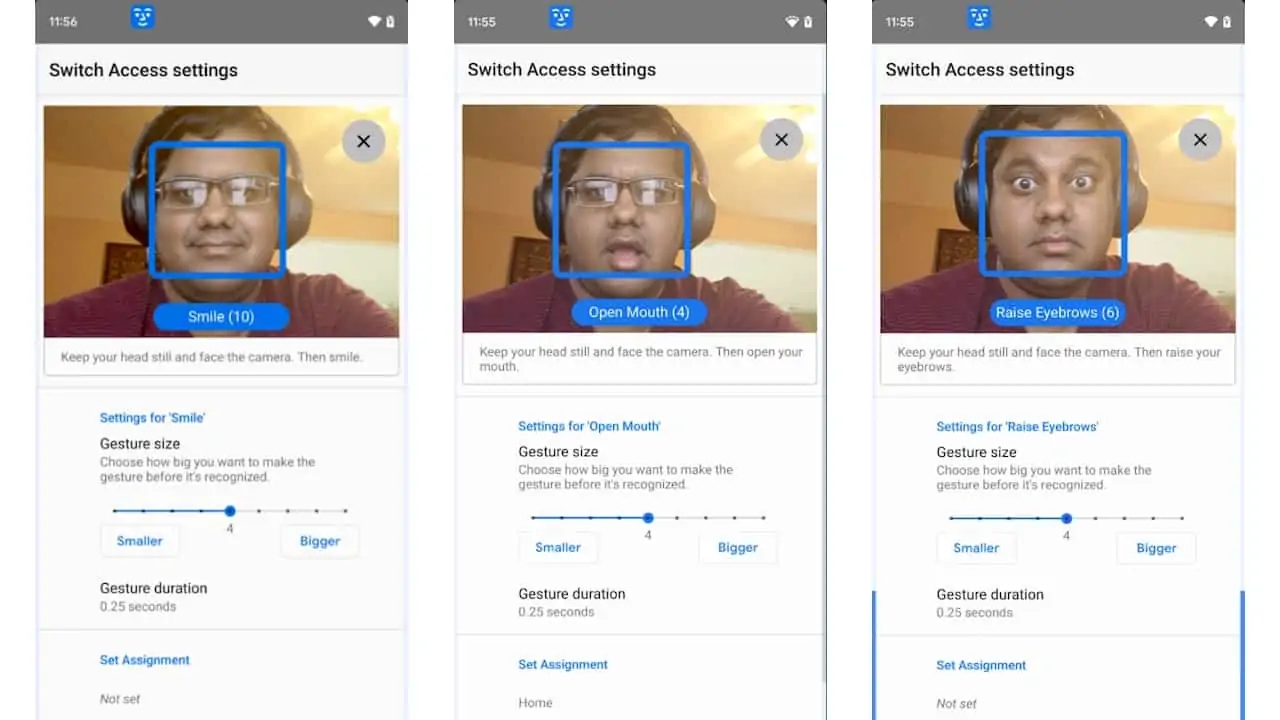Click Smaller button in Raise Eyebrows settings

(976, 548)
